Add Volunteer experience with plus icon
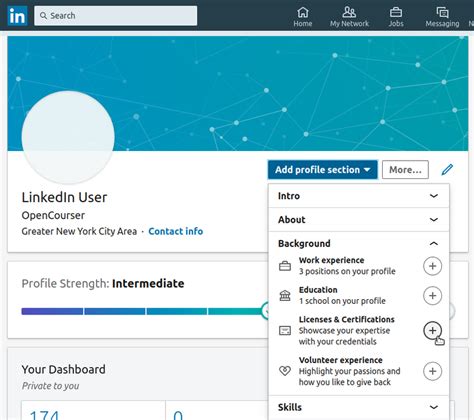The width and height of the screenshot is (474, 420). pos(432,371)
